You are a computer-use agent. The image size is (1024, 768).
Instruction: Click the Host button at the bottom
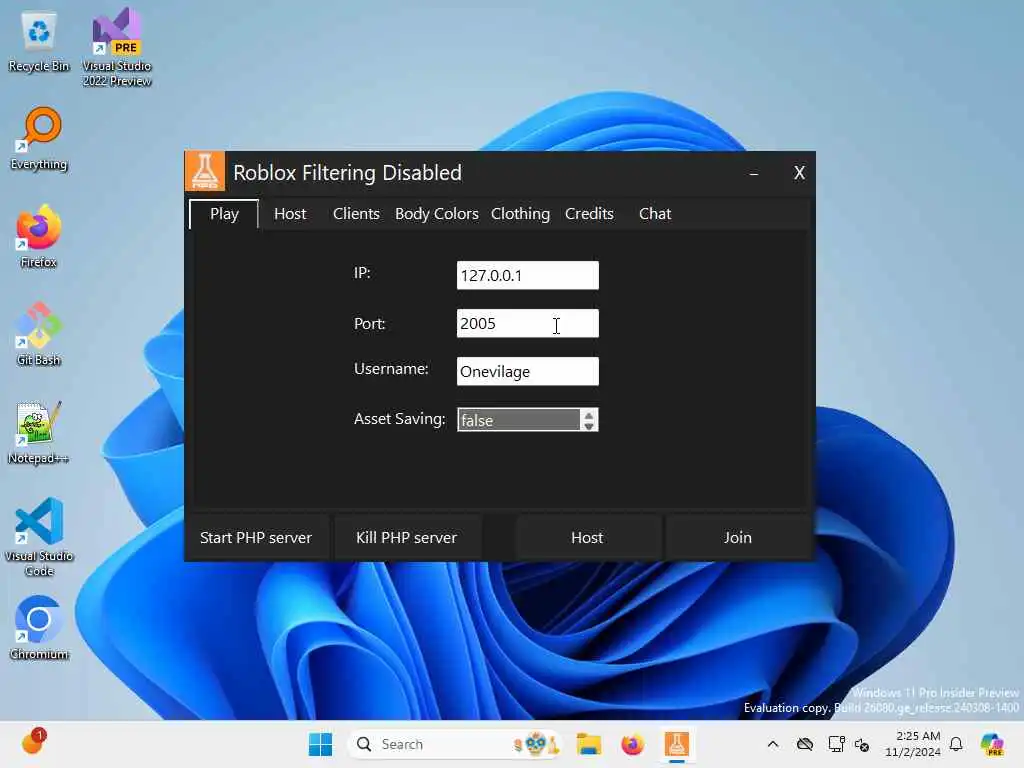(x=586, y=537)
